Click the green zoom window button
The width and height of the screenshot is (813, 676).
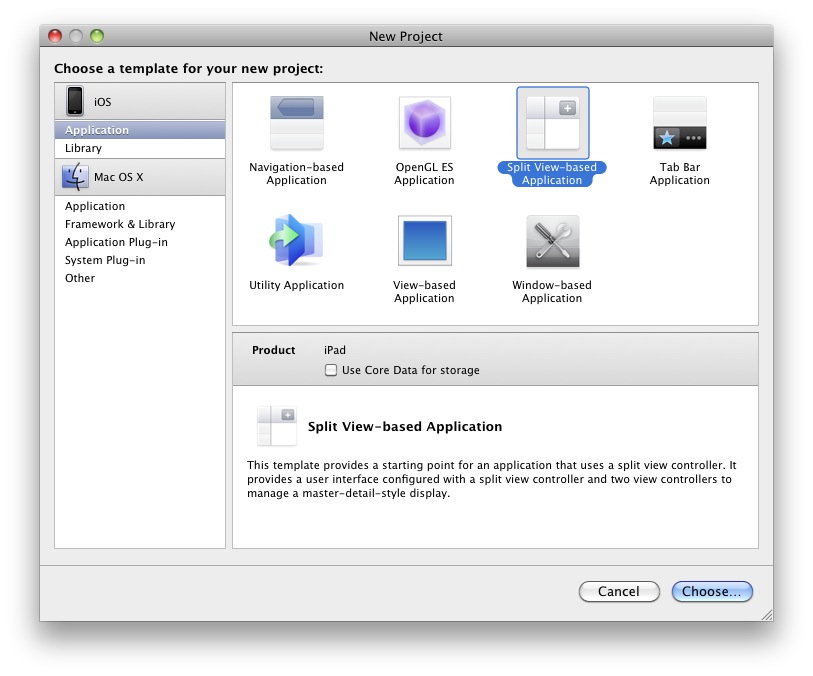pos(97,36)
